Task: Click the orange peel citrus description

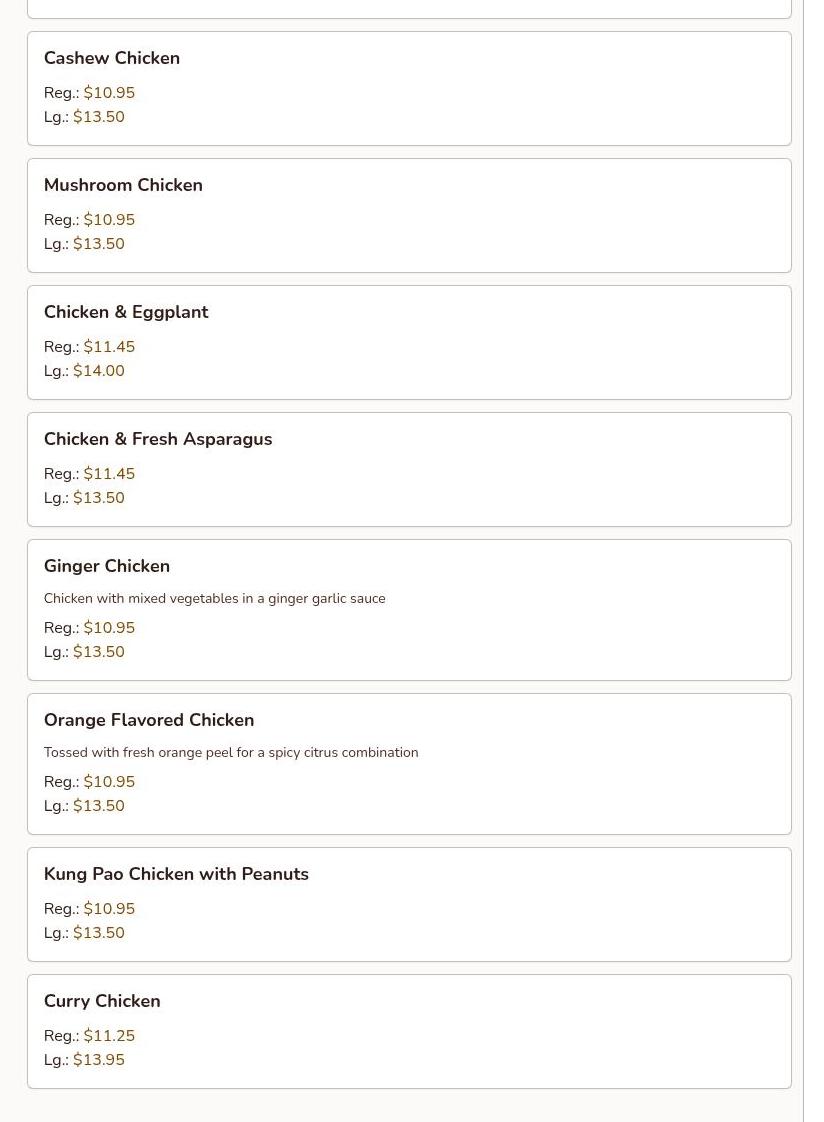Action: click(x=231, y=753)
